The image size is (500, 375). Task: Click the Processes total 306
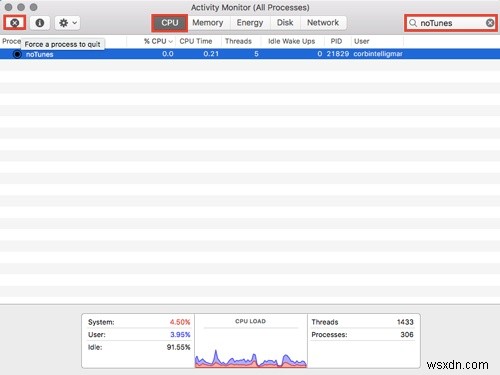(407, 335)
